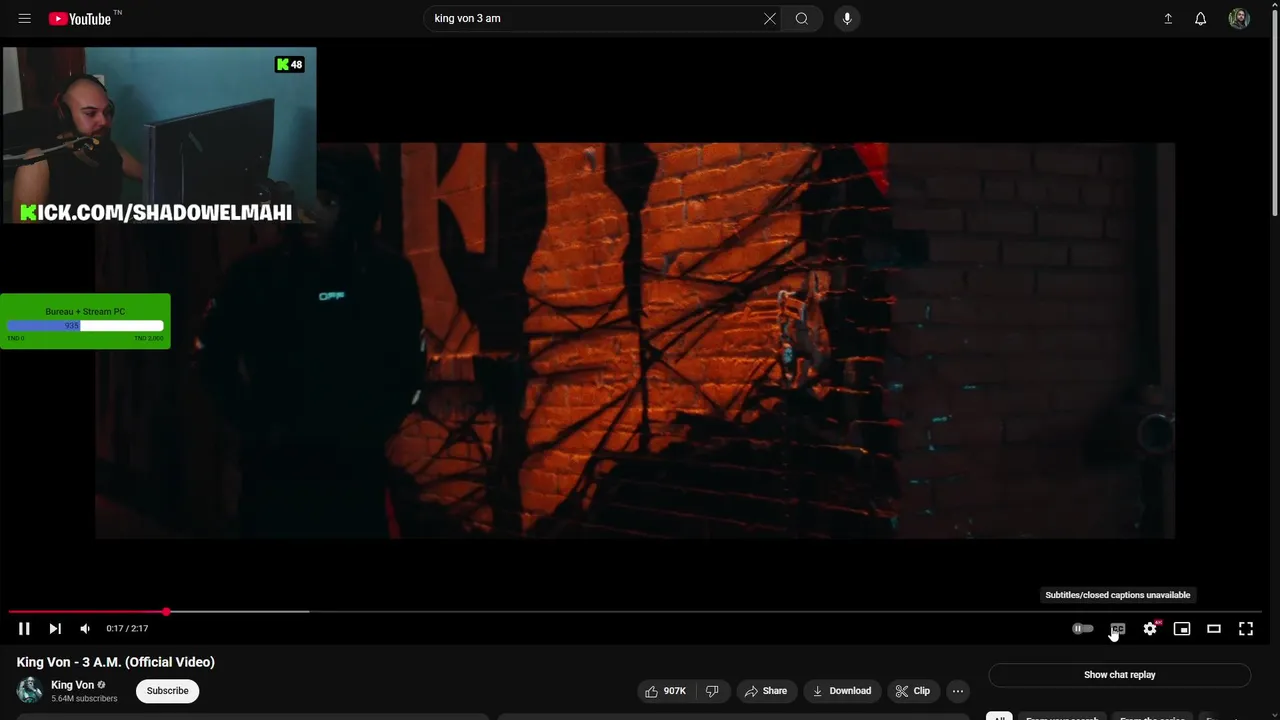Click the Kick viewer count badge 48

tap(289, 64)
